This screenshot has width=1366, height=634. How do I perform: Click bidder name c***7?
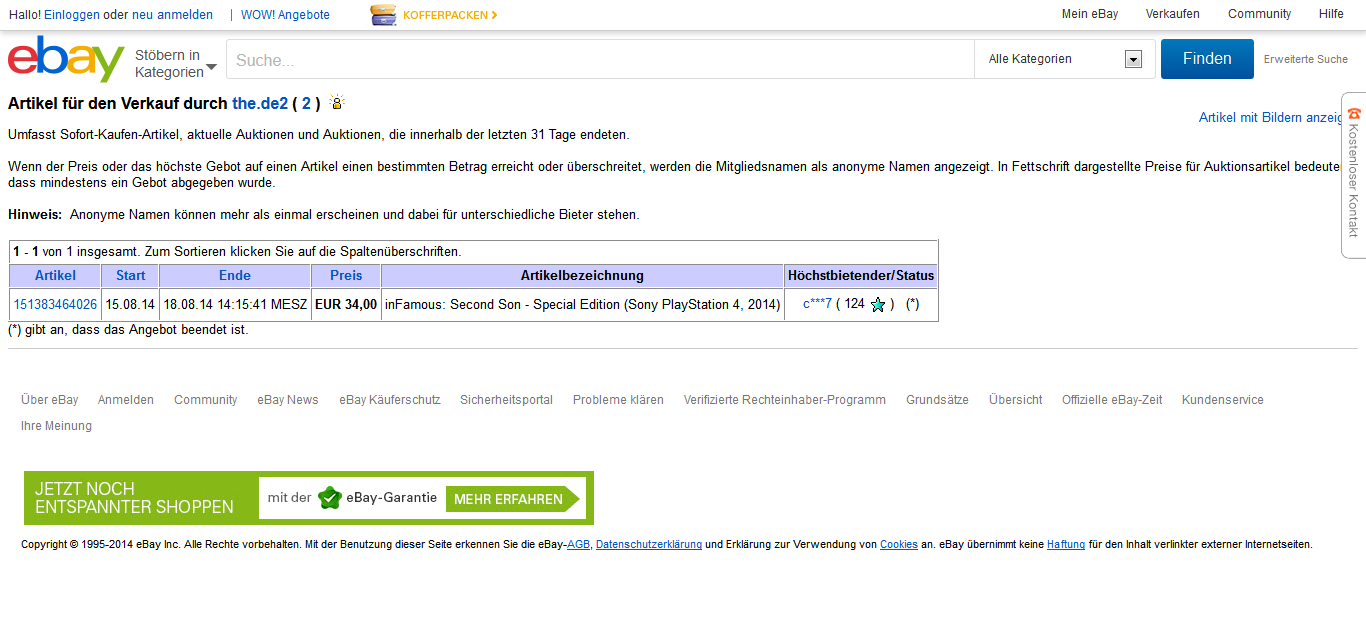[817, 304]
